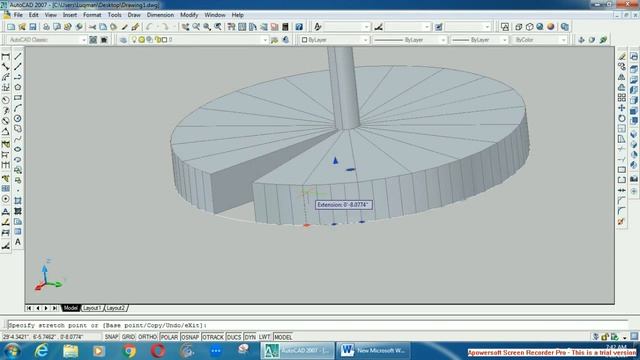Screen dimensions: 640x360
Task: Open Google Chrome from the taskbar
Action: (x=129, y=351)
